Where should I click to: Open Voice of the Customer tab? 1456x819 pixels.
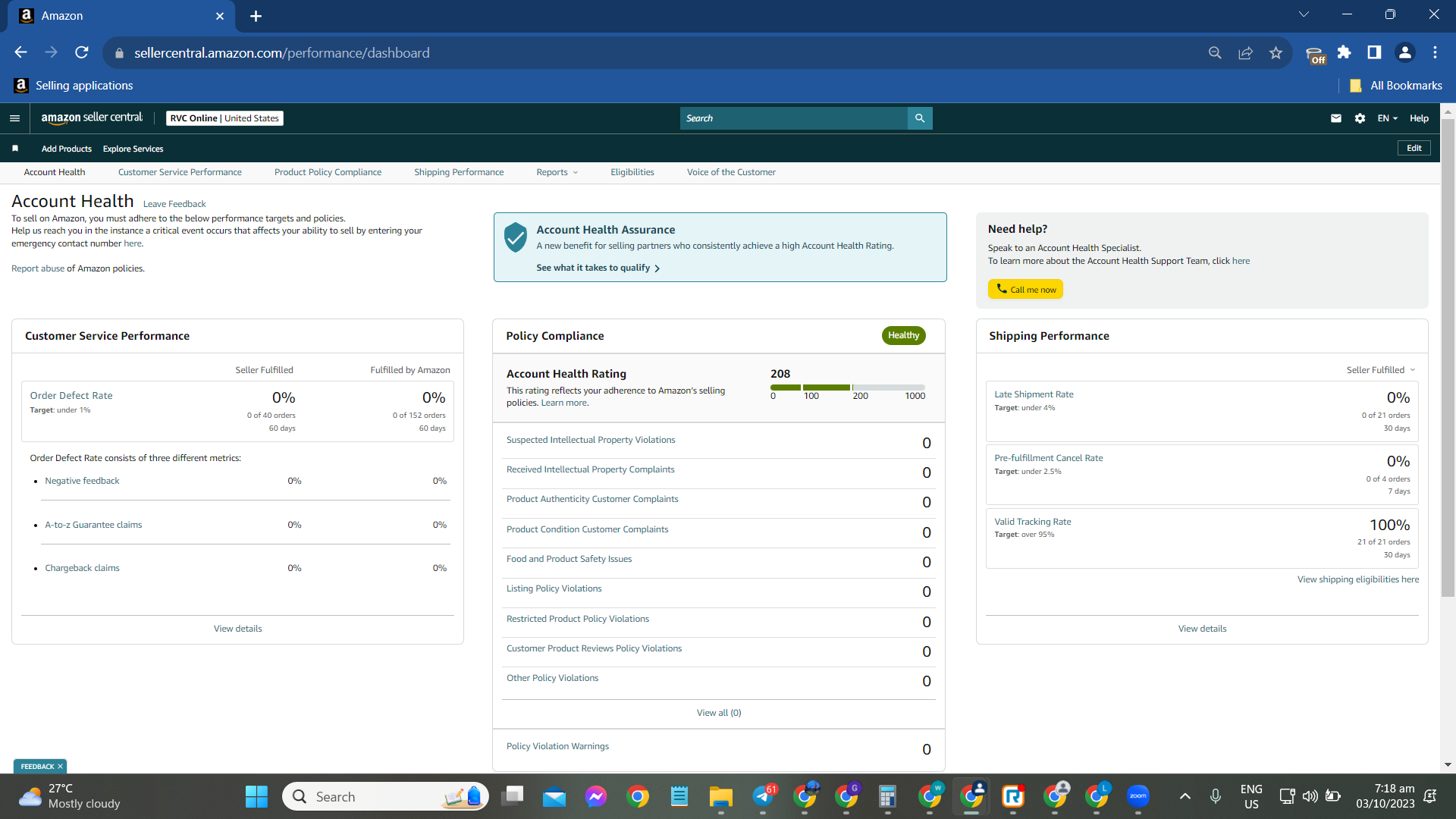731,172
